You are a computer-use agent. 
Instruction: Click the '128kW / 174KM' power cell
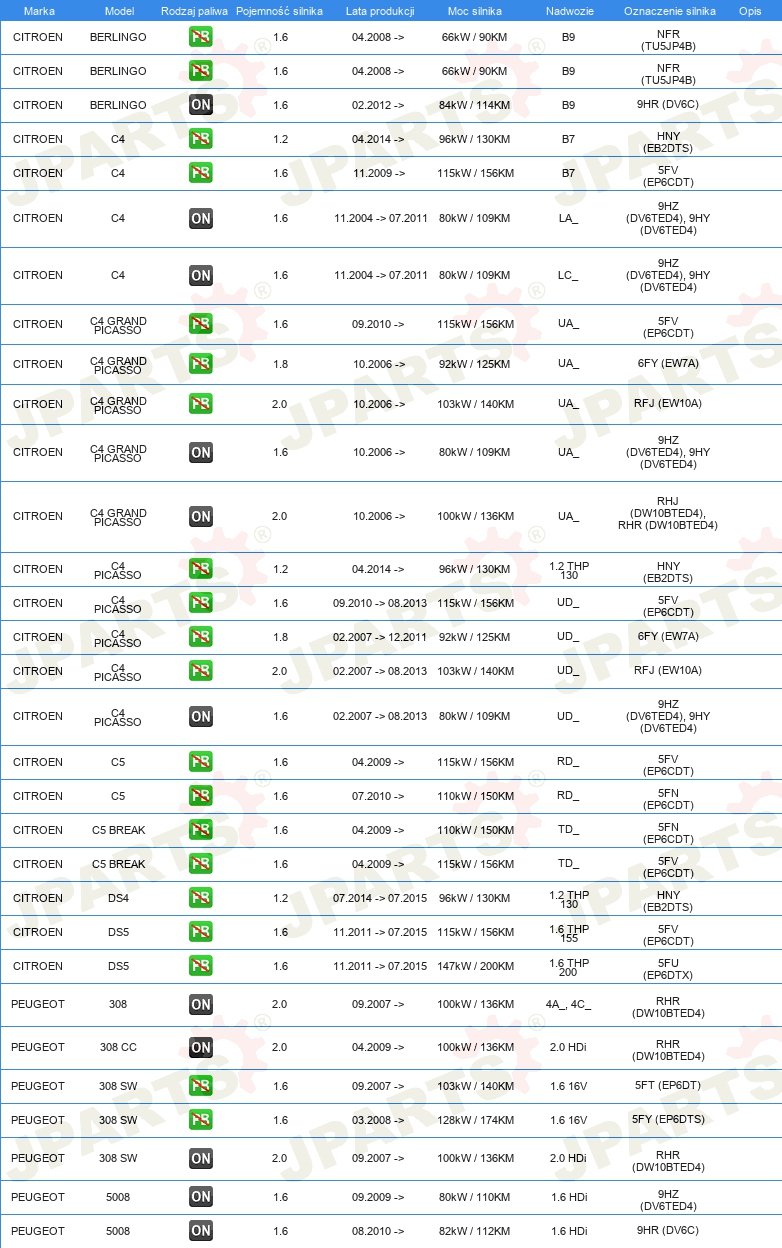coord(476,1120)
